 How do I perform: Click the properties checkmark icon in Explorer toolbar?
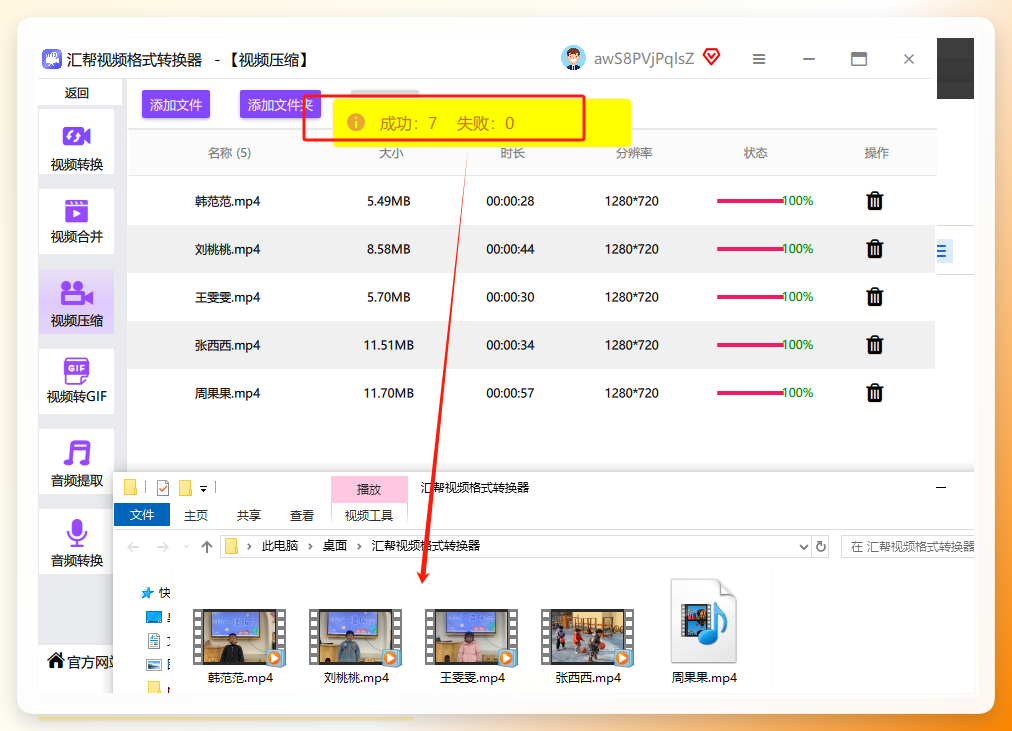point(163,488)
